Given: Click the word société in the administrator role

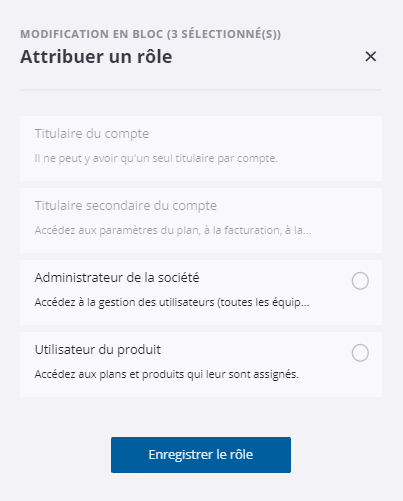Looking at the screenshot, I should [178, 277].
